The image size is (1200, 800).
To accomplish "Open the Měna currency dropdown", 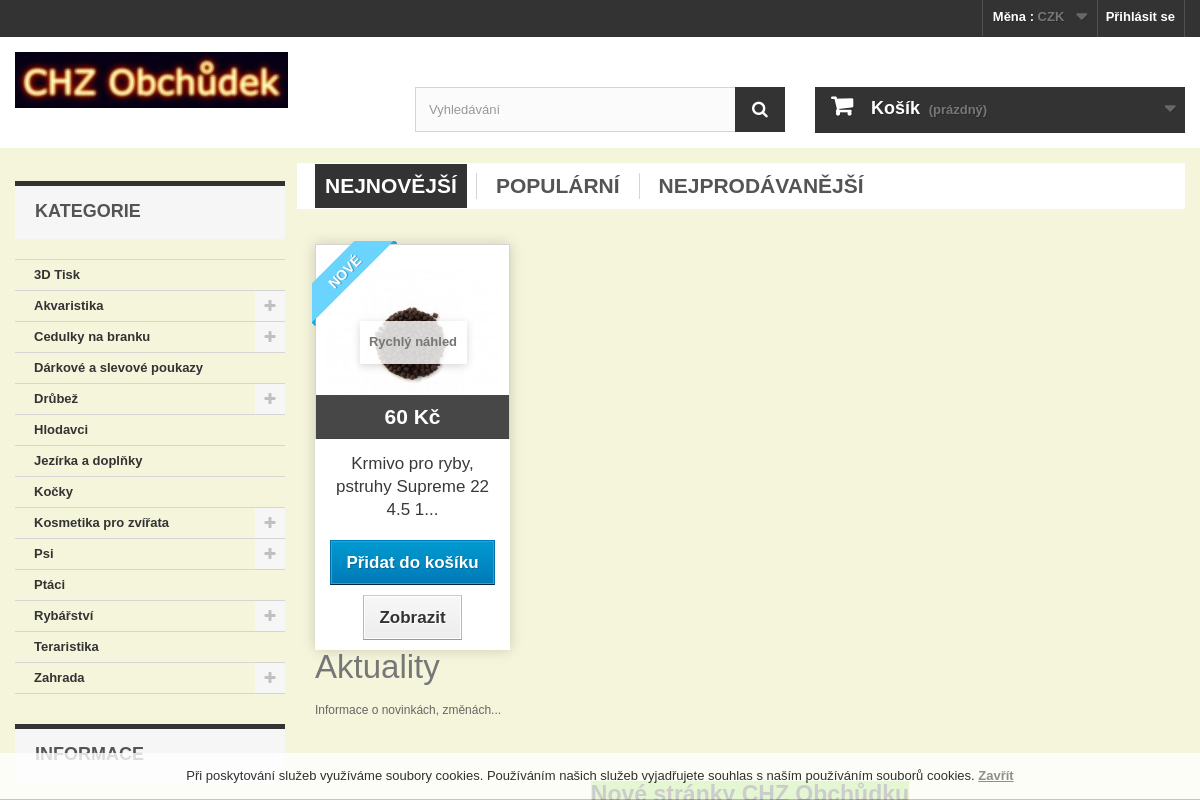I will (x=1039, y=17).
